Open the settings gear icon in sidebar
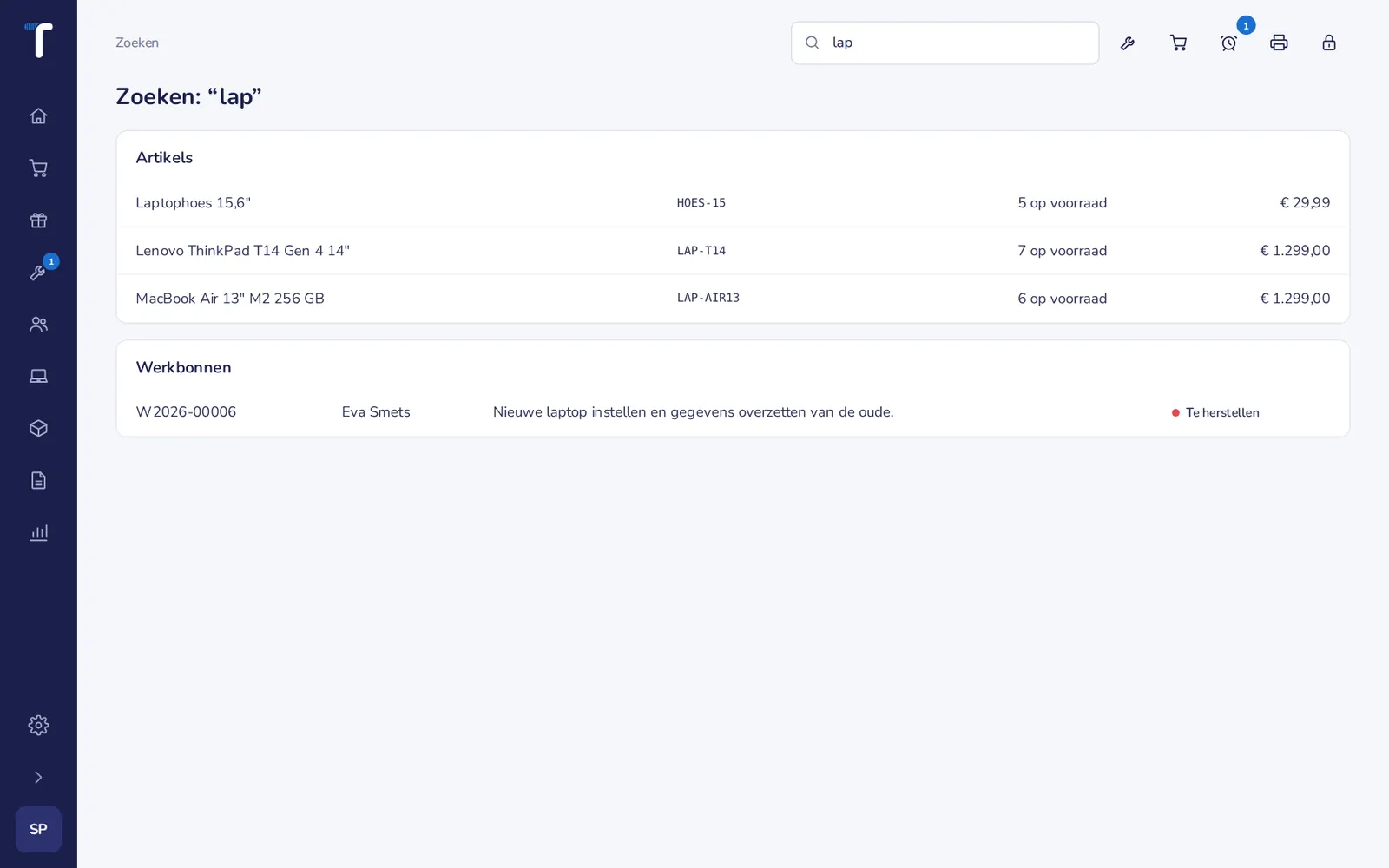This screenshot has width=1389, height=868. click(x=38, y=726)
